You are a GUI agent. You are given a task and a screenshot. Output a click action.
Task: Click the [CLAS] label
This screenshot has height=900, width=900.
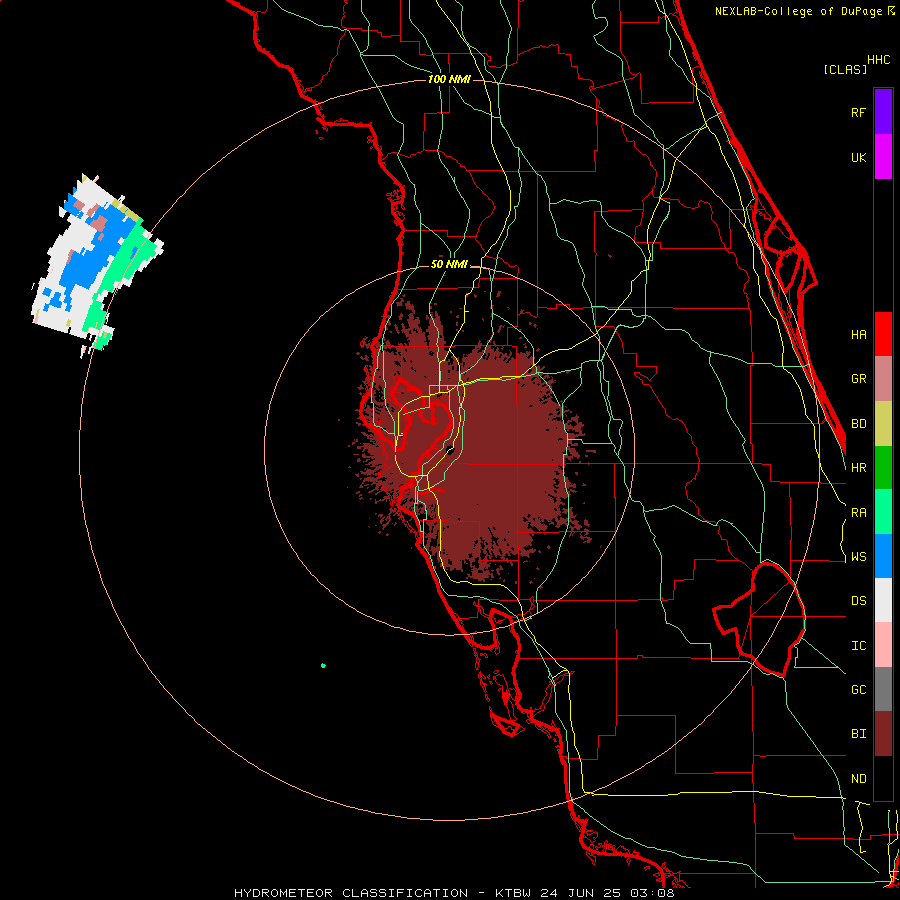[845, 69]
